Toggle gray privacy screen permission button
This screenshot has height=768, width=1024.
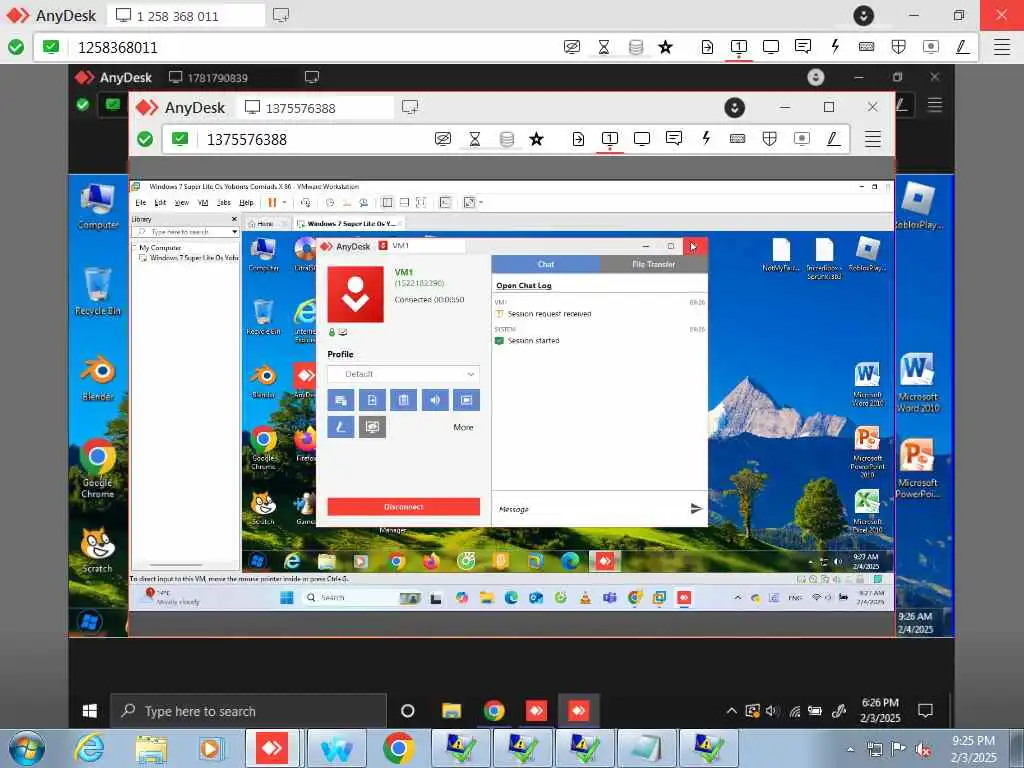click(x=372, y=427)
